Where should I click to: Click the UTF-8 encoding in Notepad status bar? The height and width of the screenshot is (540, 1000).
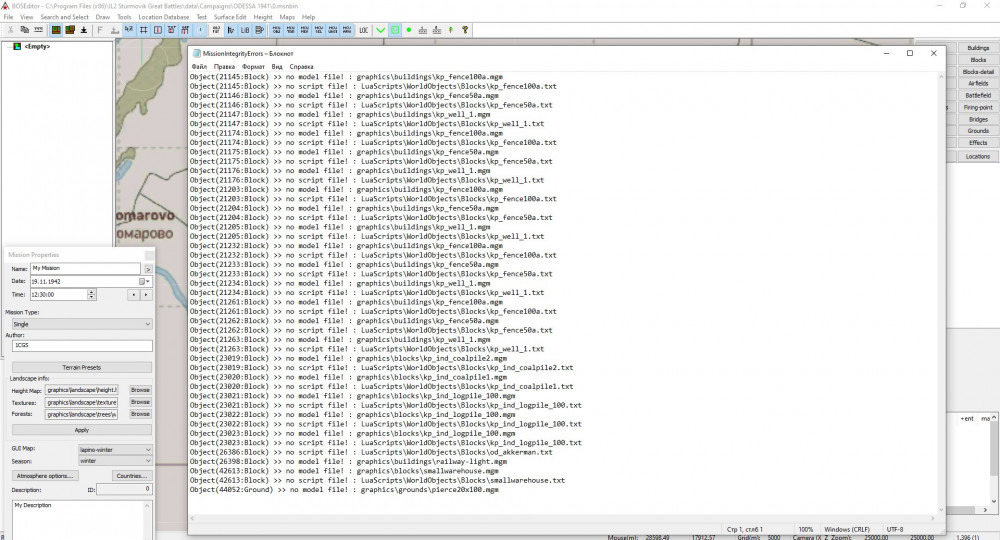[895, 529]
